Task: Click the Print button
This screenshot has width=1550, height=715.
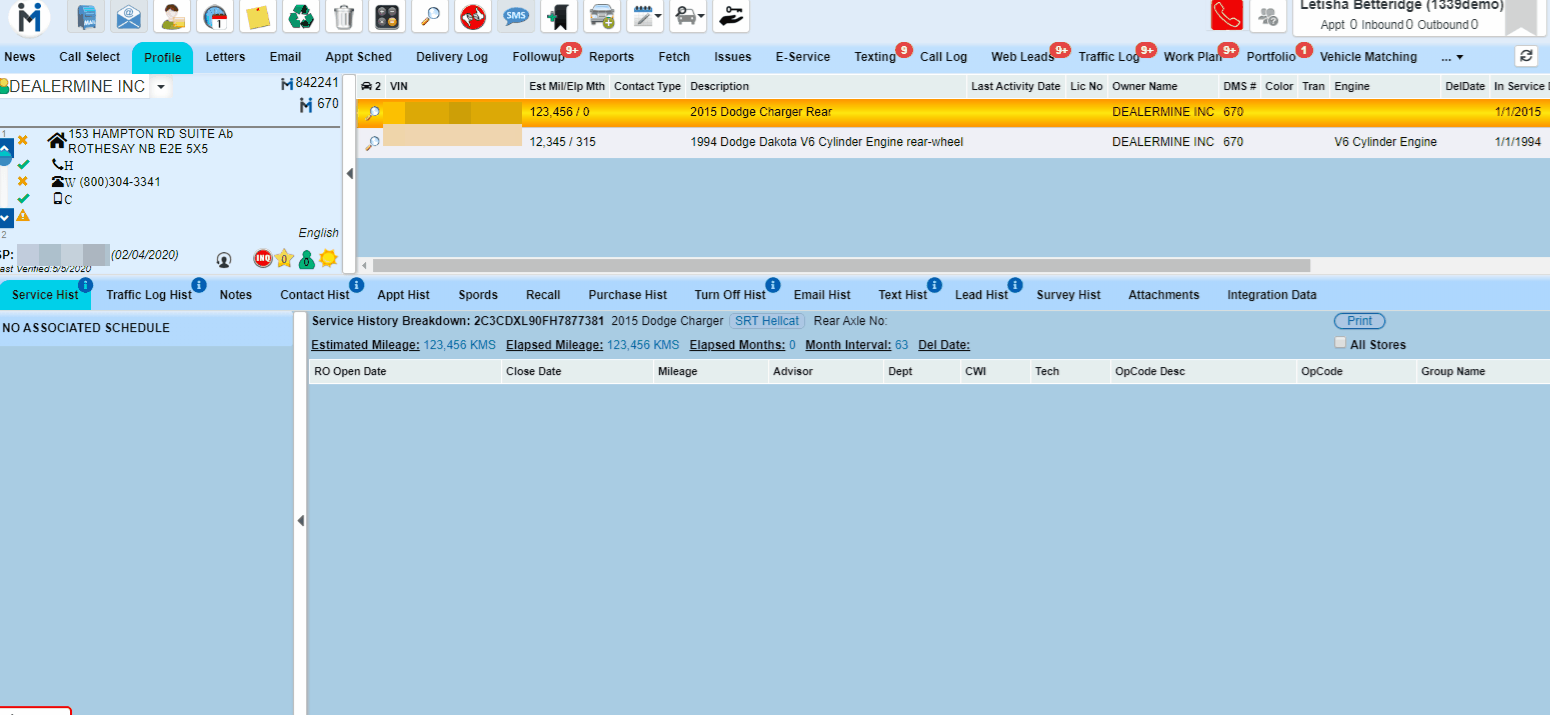Action: point(1359,321)
